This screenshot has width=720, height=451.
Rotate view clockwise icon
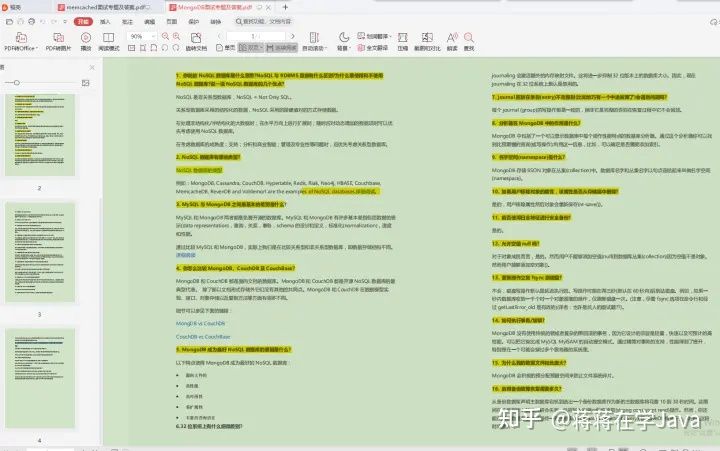176,48
